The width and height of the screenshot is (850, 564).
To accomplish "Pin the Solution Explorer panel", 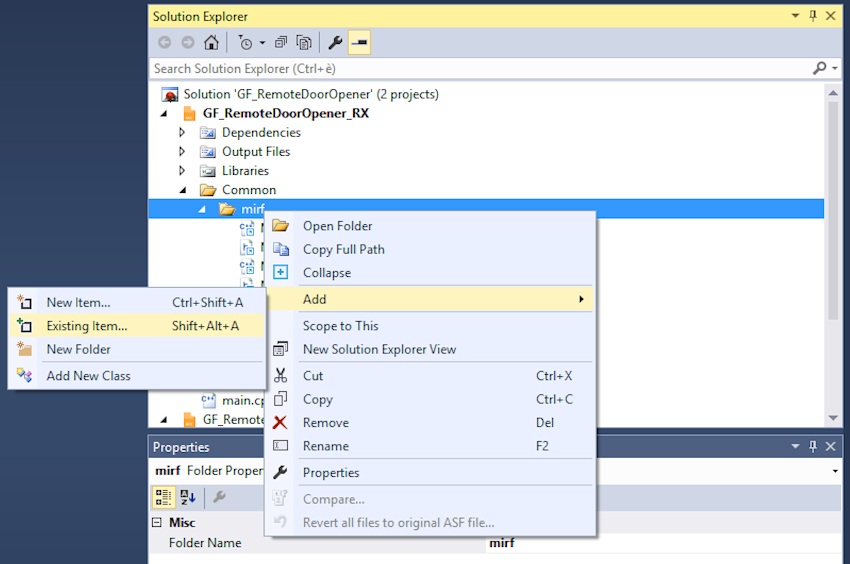I will coord(813,16).
